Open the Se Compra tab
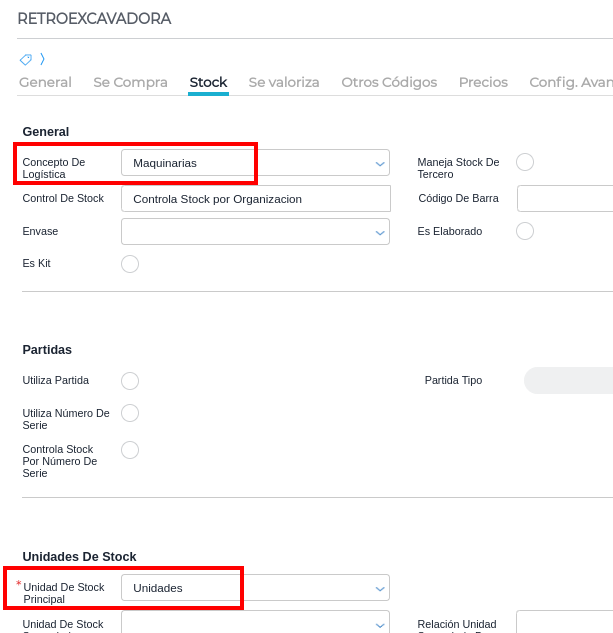 [x=130, y=82]
